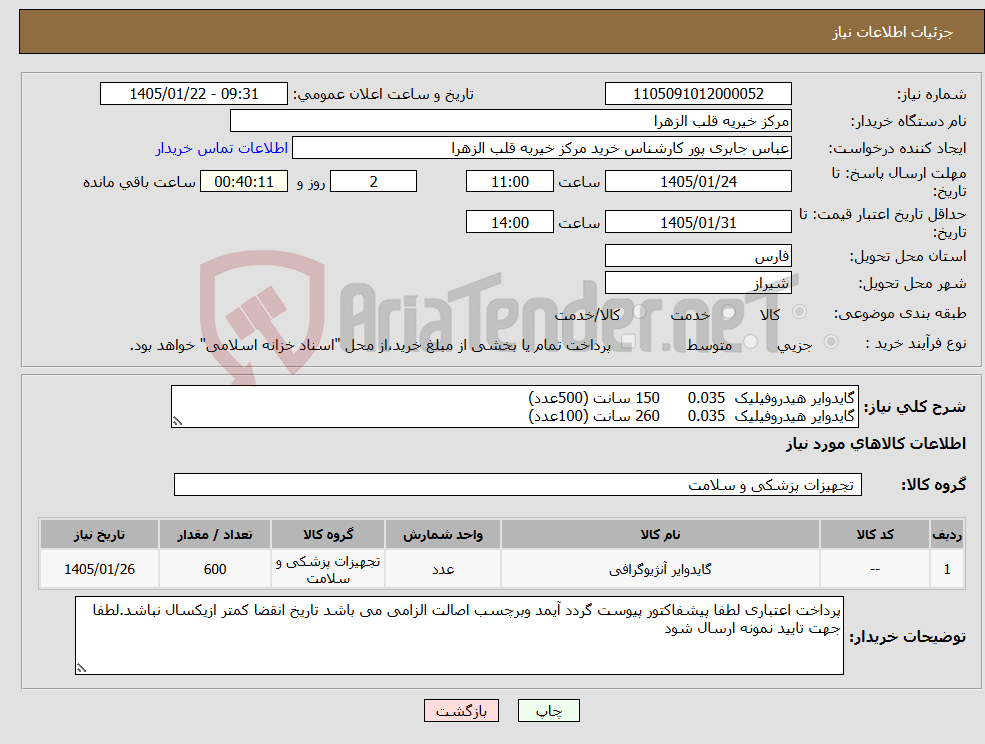Click the need date cell 1405/01/26
Screen dimensions: 985x744
pos(99,569)
